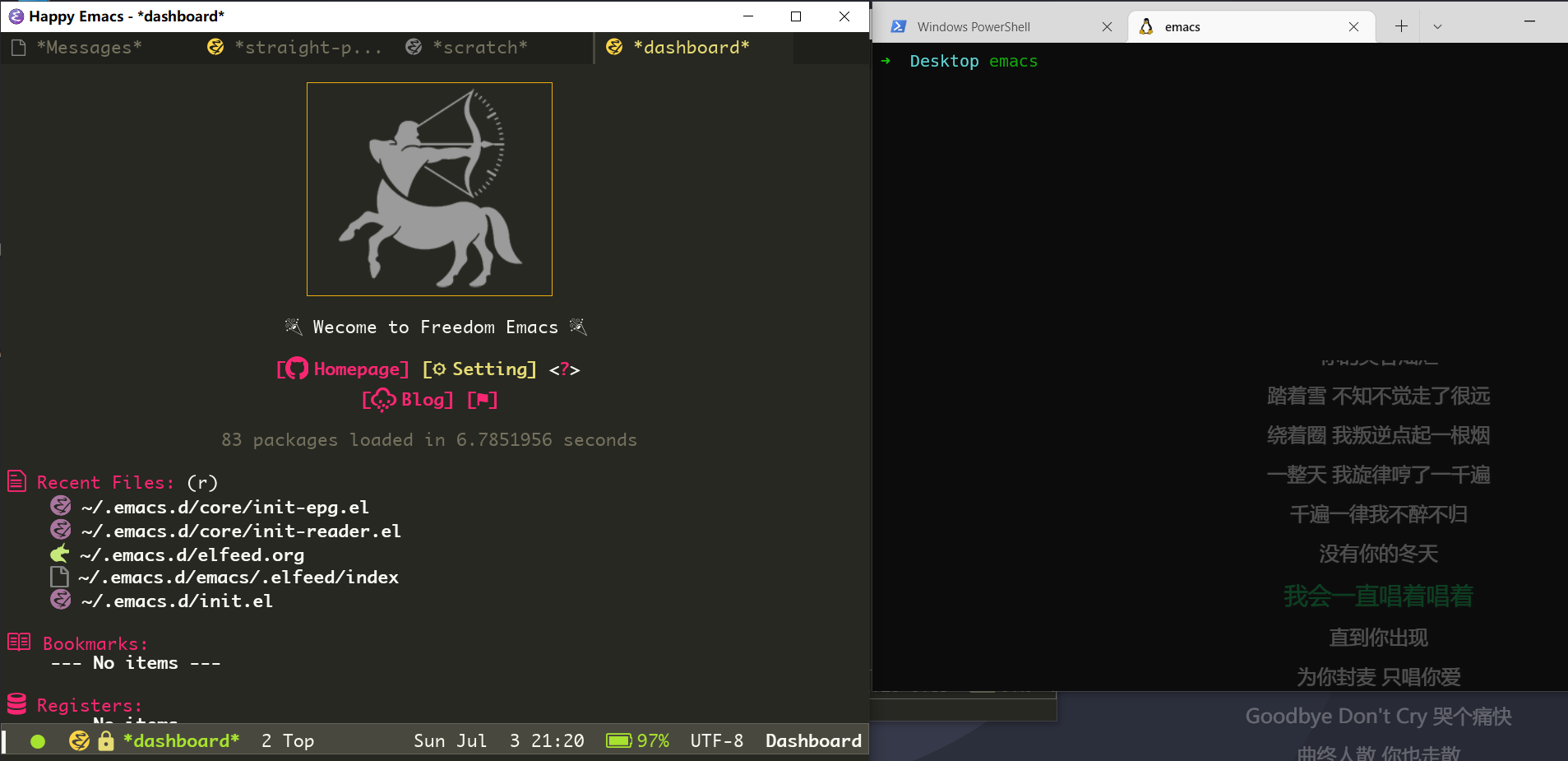The height and width of the screenshot is (761, 1568).
Task: Click the '--- No items ---' text under Bookmarks
Action: pos(136,663)
